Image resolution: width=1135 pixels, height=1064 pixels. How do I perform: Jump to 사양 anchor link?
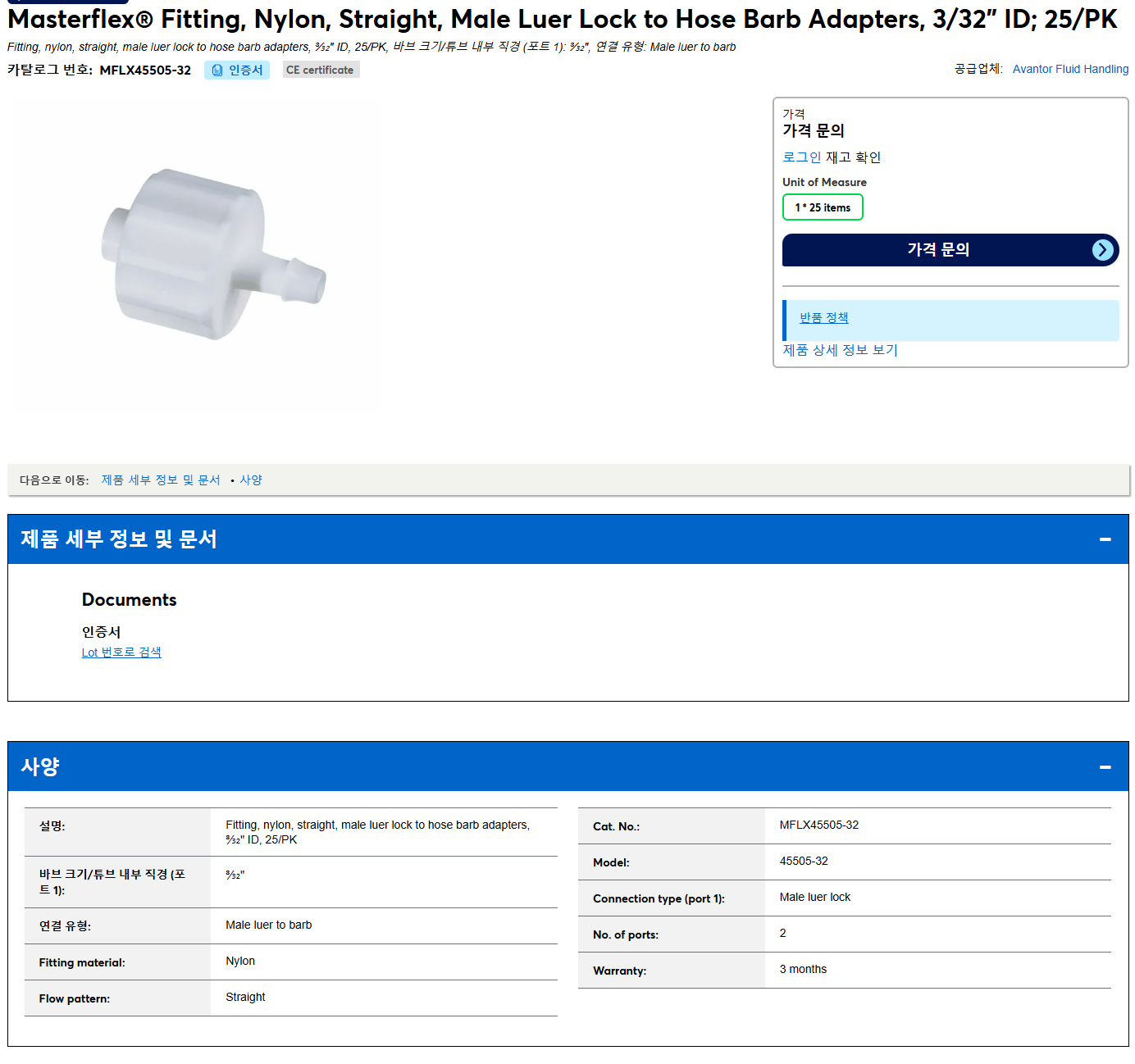point(251,480)
